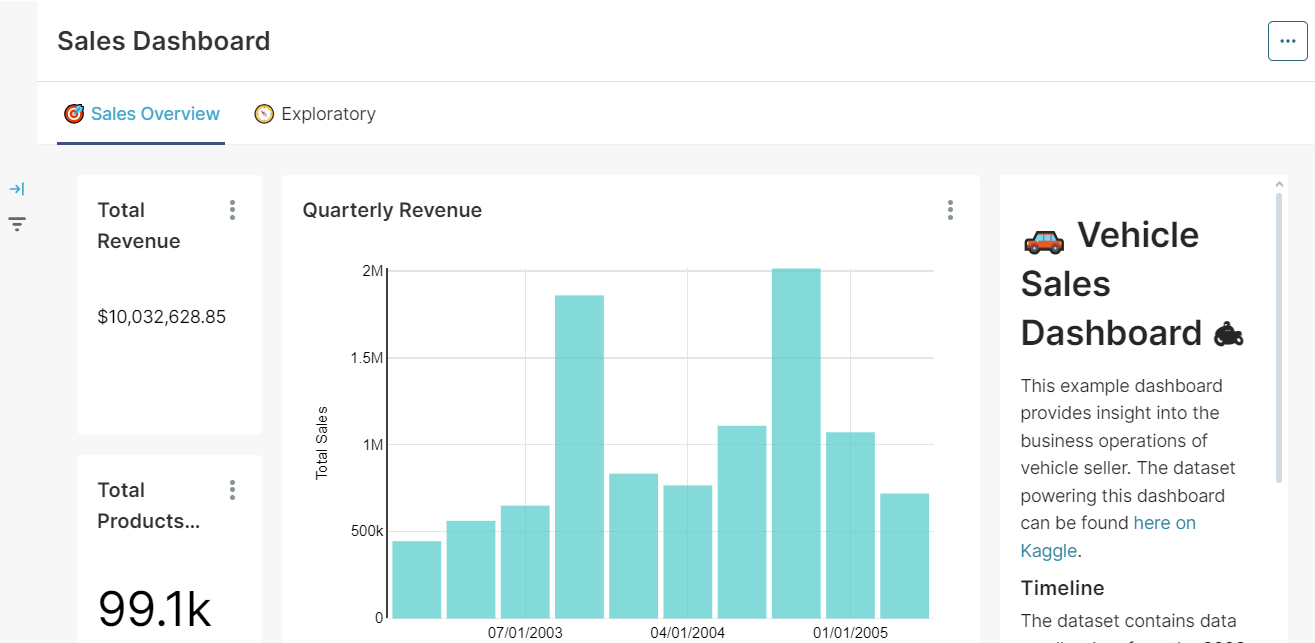Image resolution: width=1315 pixels, height=643 pixels.
Task: Click the stopwatch icon on Exploratory tab
Action: [x=263, y=113]
